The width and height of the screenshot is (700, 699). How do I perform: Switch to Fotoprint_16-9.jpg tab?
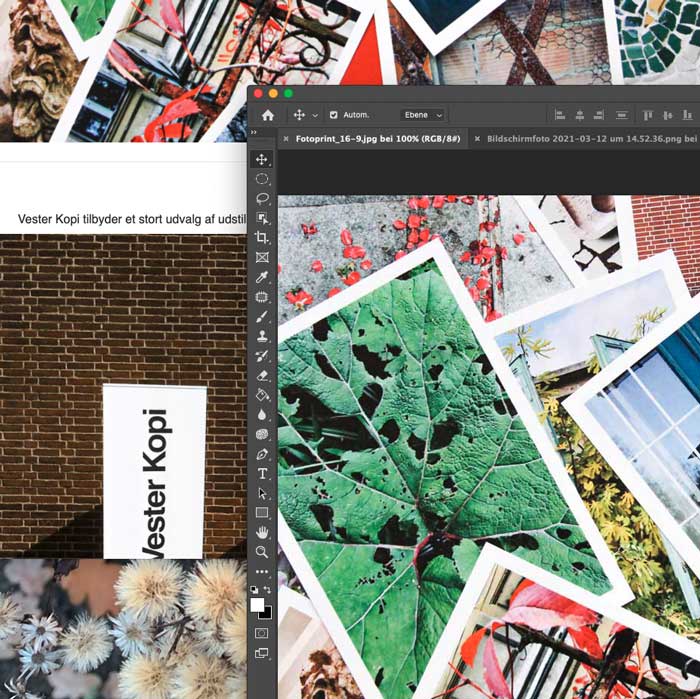coord(378,139)
